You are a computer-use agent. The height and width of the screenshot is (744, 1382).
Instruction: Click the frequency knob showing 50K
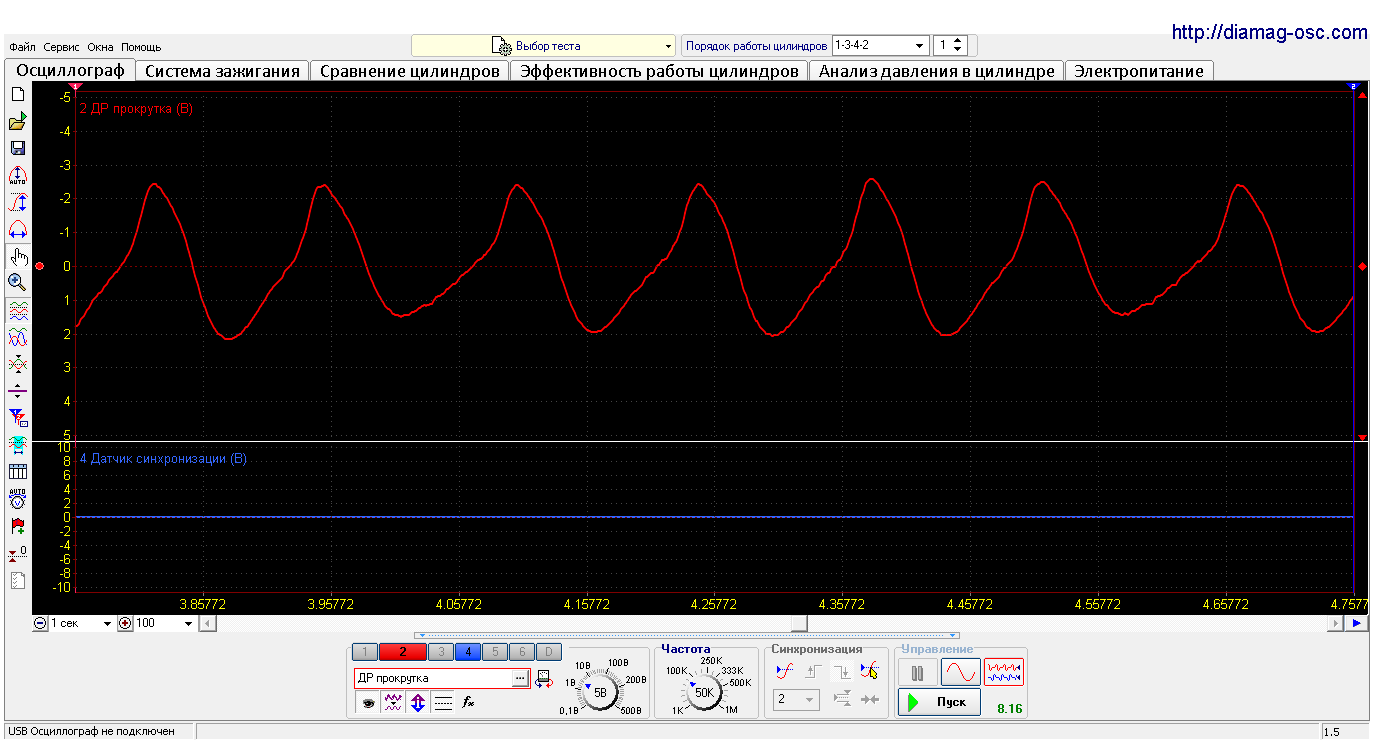coord(704,692)
